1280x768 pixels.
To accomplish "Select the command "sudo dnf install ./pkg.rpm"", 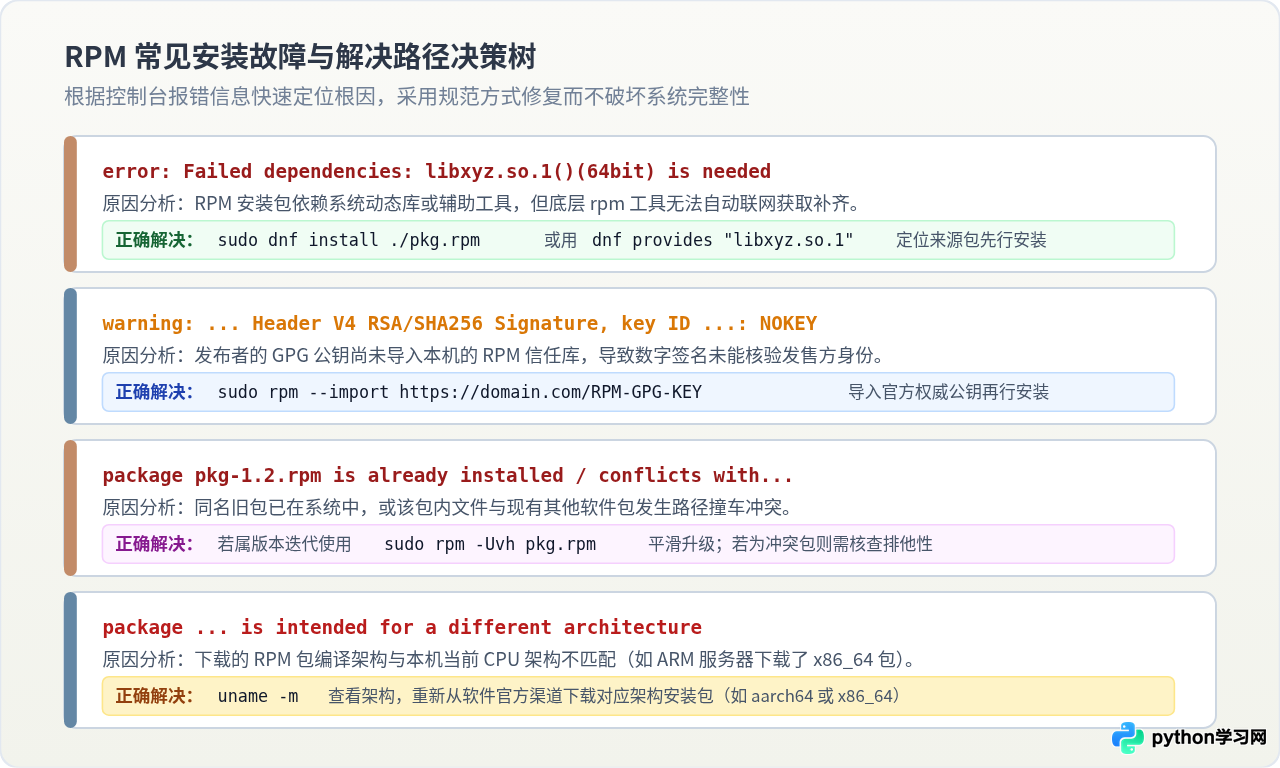I will point(349,240).
